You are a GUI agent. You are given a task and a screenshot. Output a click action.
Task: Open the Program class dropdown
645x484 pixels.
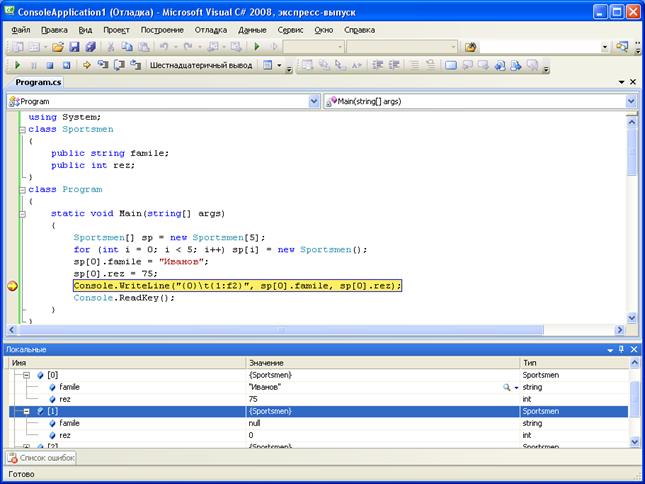click(313, 101)
